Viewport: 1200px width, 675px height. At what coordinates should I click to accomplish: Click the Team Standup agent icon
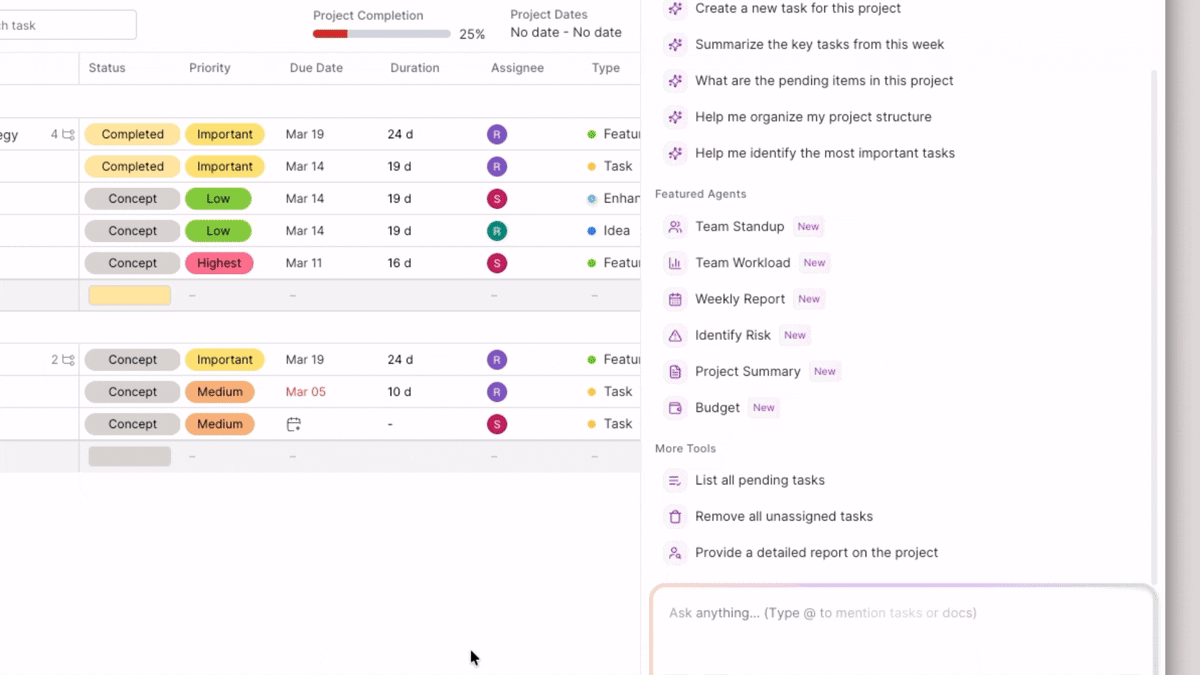675,227
